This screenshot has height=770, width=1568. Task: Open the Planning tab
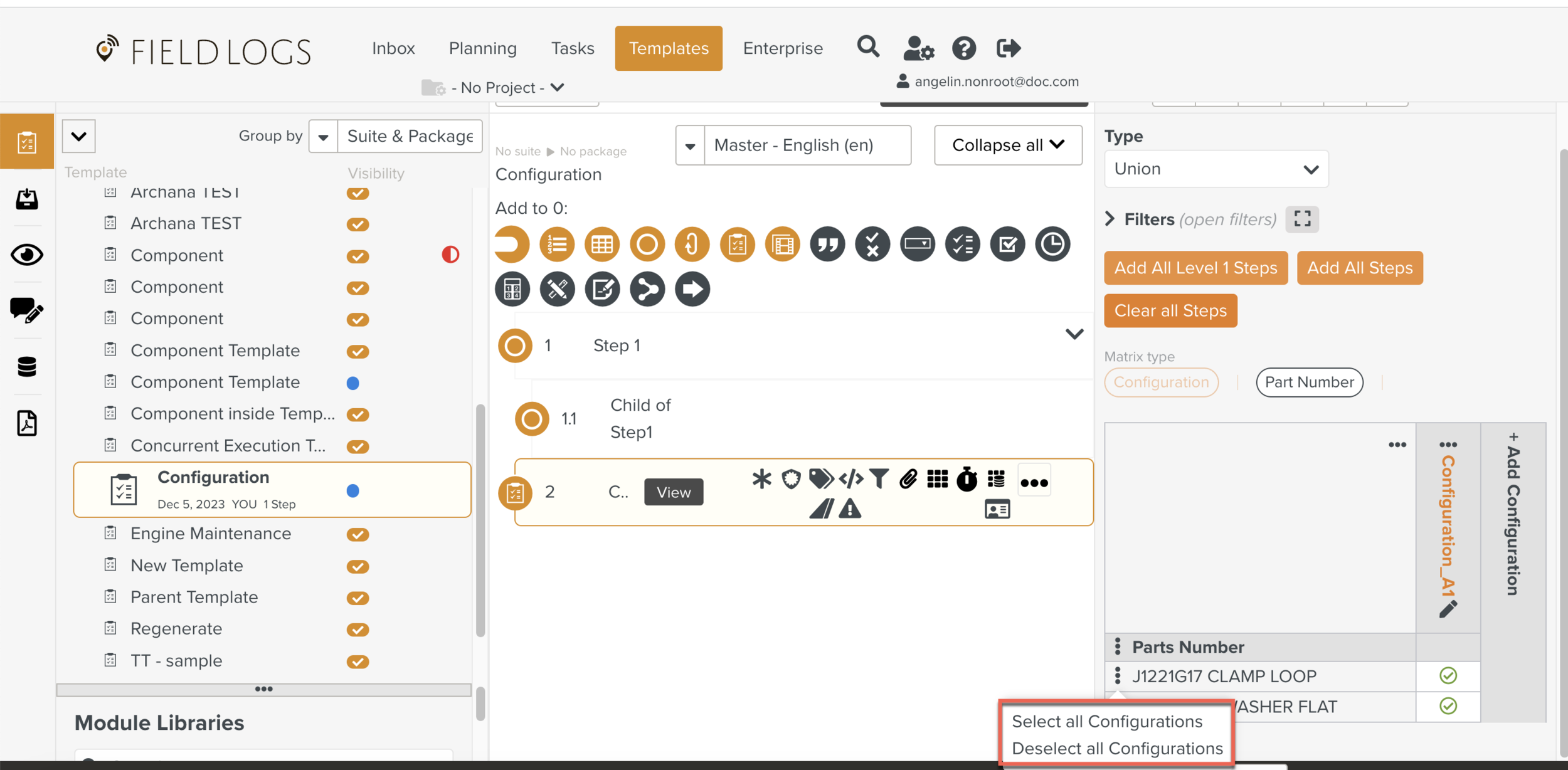point(482,48)
